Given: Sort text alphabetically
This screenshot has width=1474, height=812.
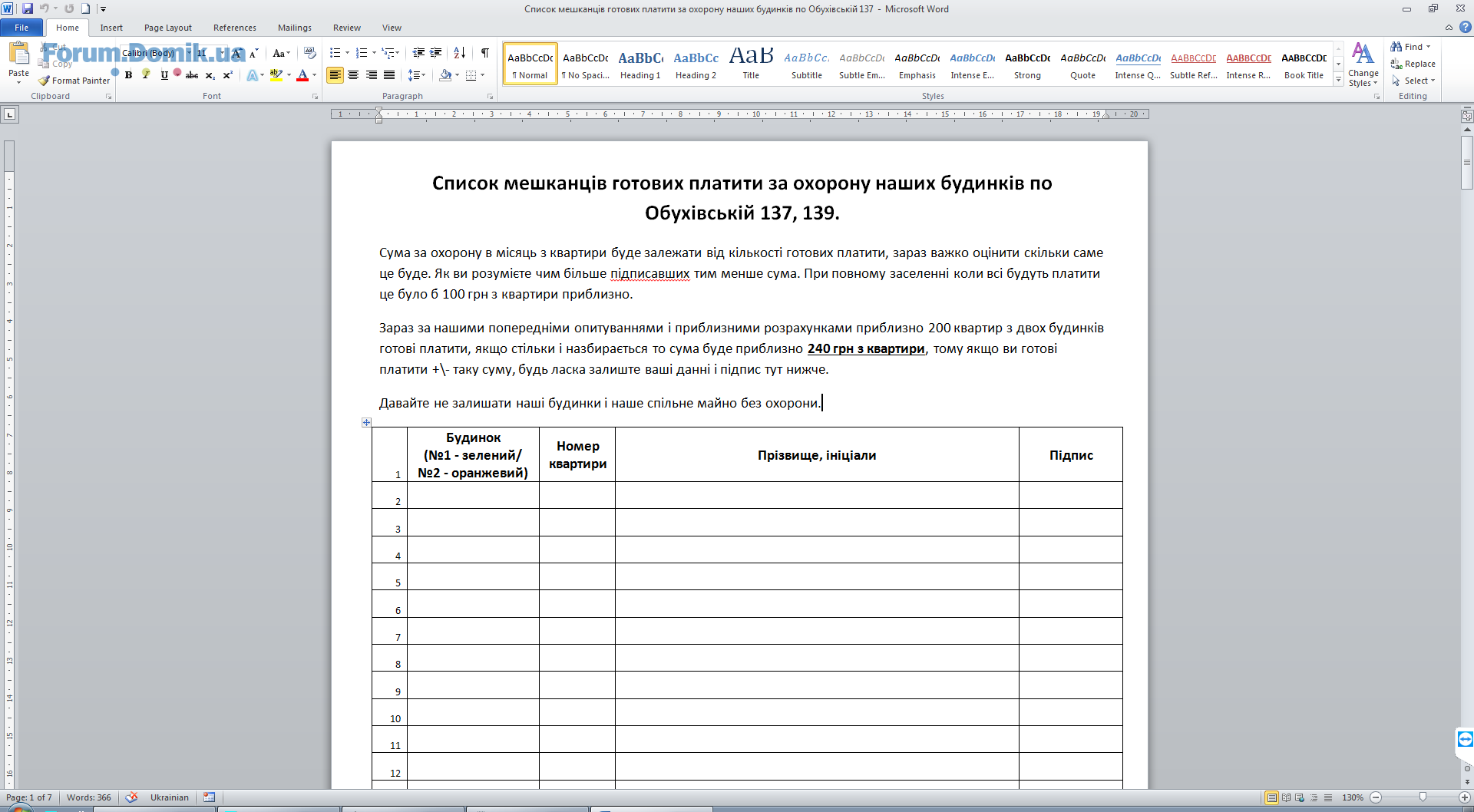Looking at the screenshot, I should tap(460, 53).
